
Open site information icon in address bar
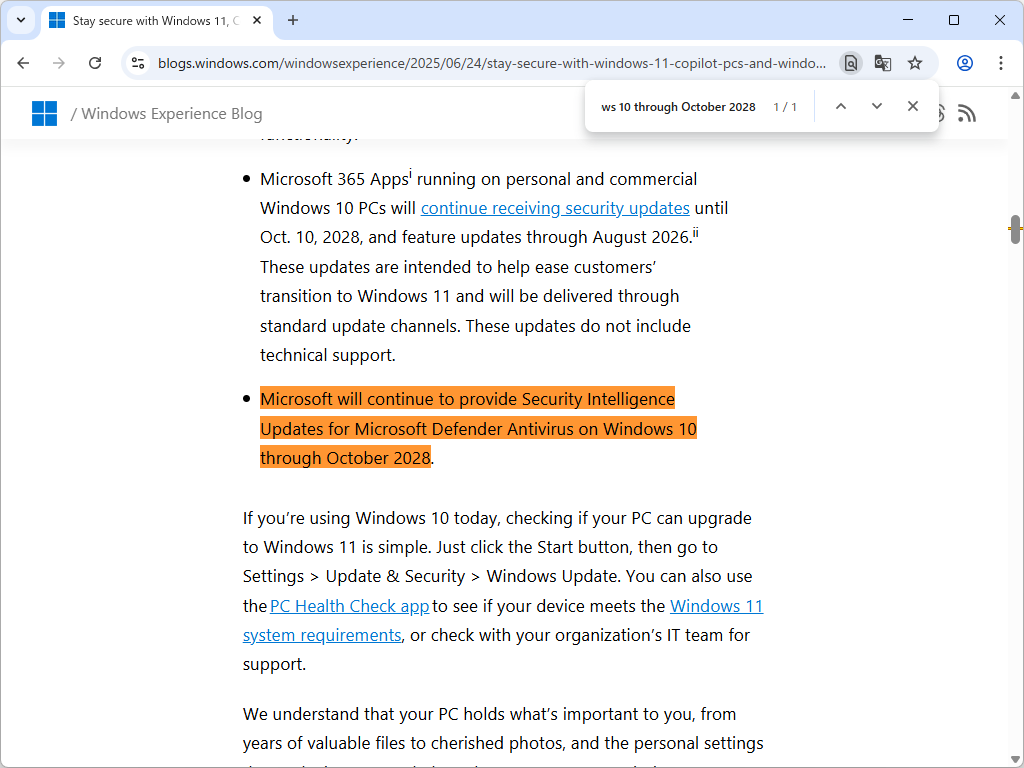tap(138, 63)
